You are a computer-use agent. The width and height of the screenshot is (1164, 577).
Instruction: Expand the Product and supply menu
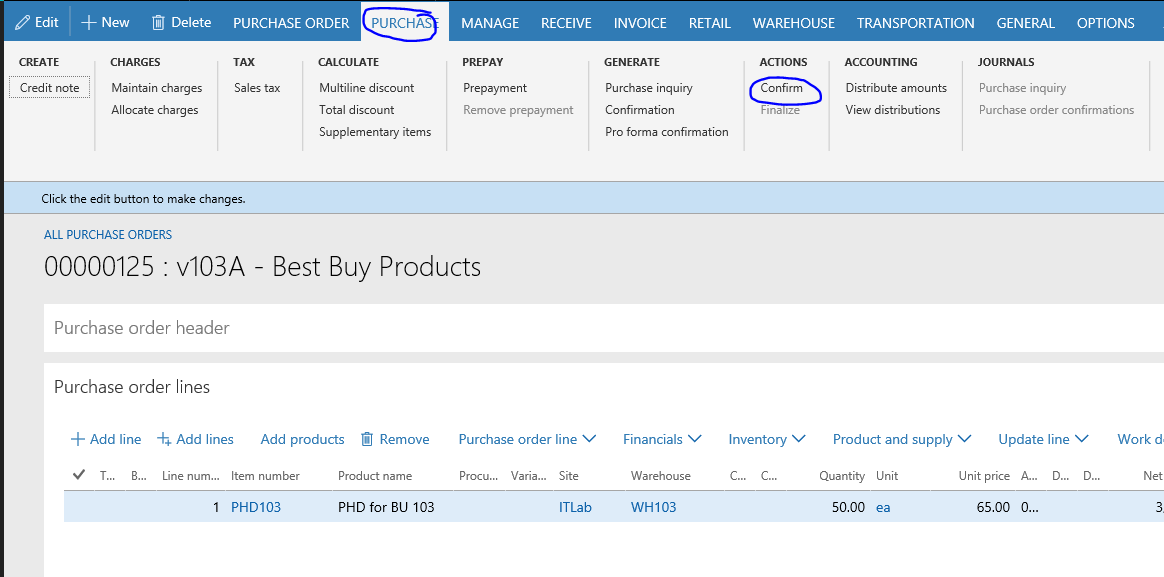902,440
